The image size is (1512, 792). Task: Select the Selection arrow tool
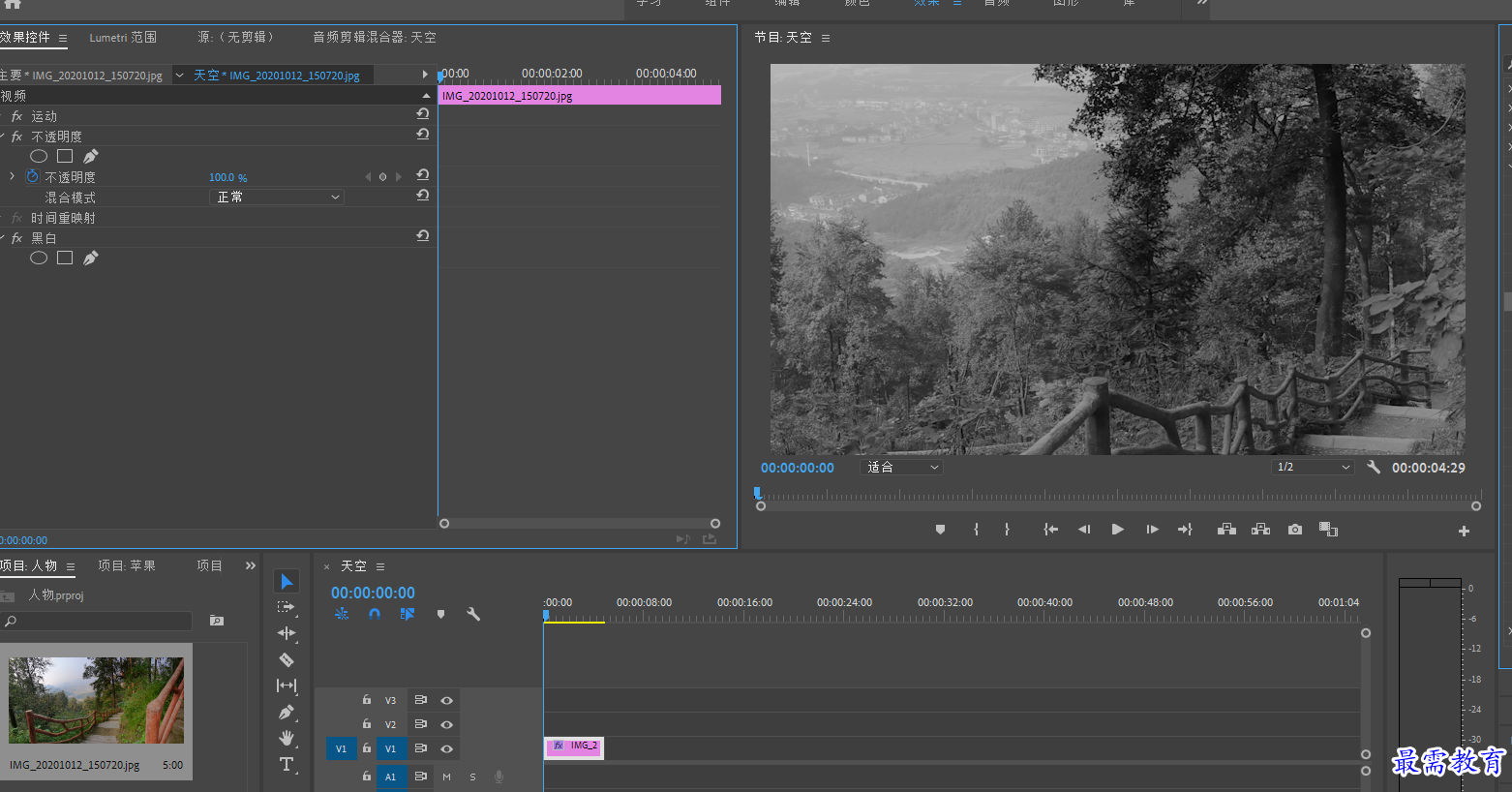click(x=287, y=581)
